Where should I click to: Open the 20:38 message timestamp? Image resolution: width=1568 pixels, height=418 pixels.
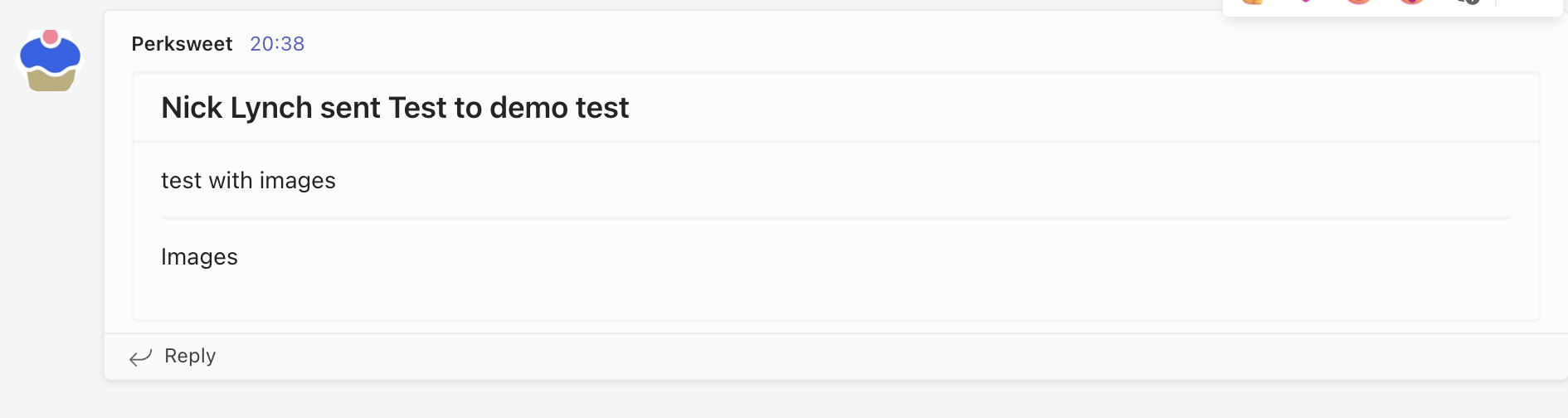click(x=277, y=44)
